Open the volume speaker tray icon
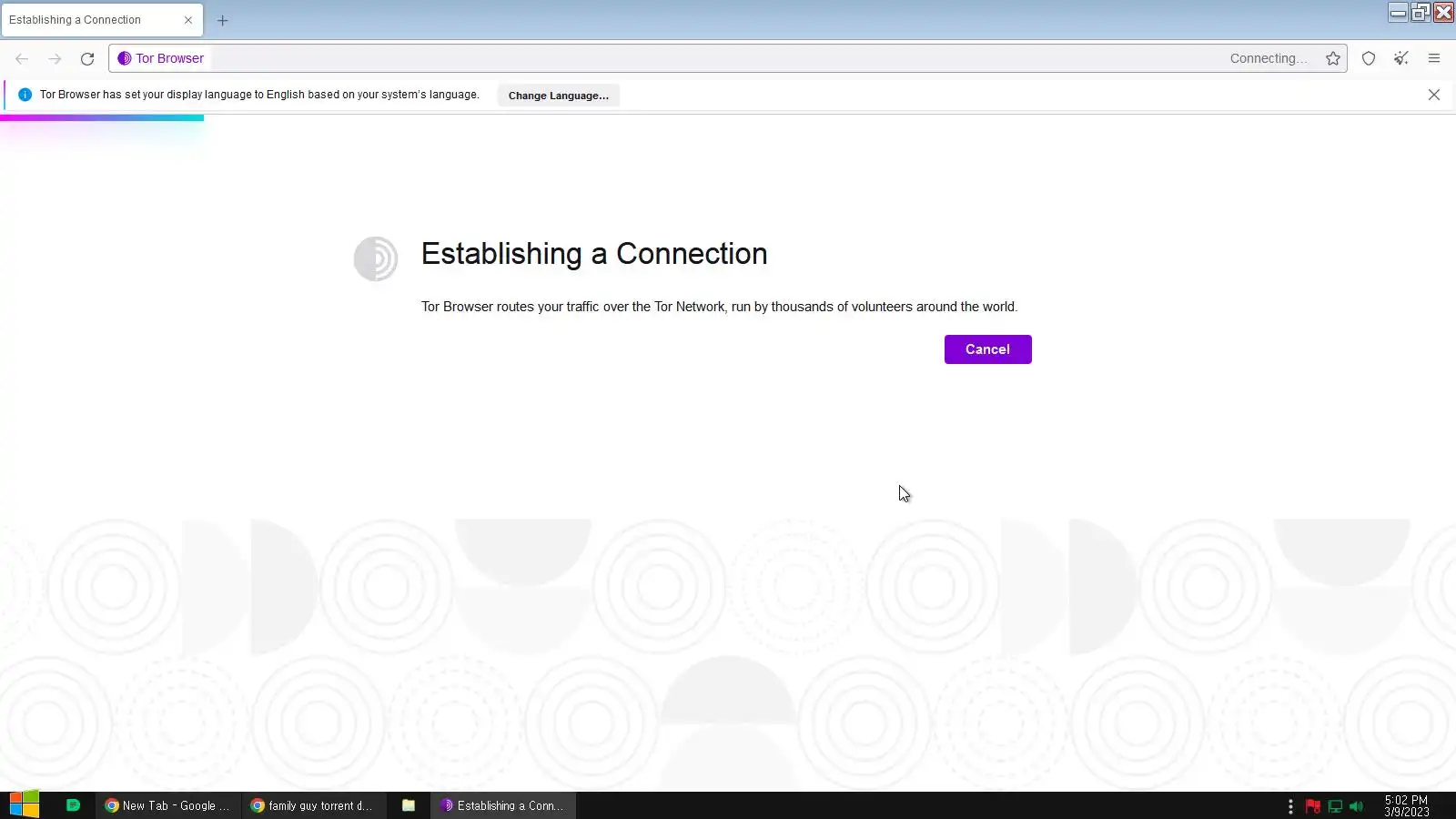Viewport: 1456px width, 819px height. [1357, 806]
